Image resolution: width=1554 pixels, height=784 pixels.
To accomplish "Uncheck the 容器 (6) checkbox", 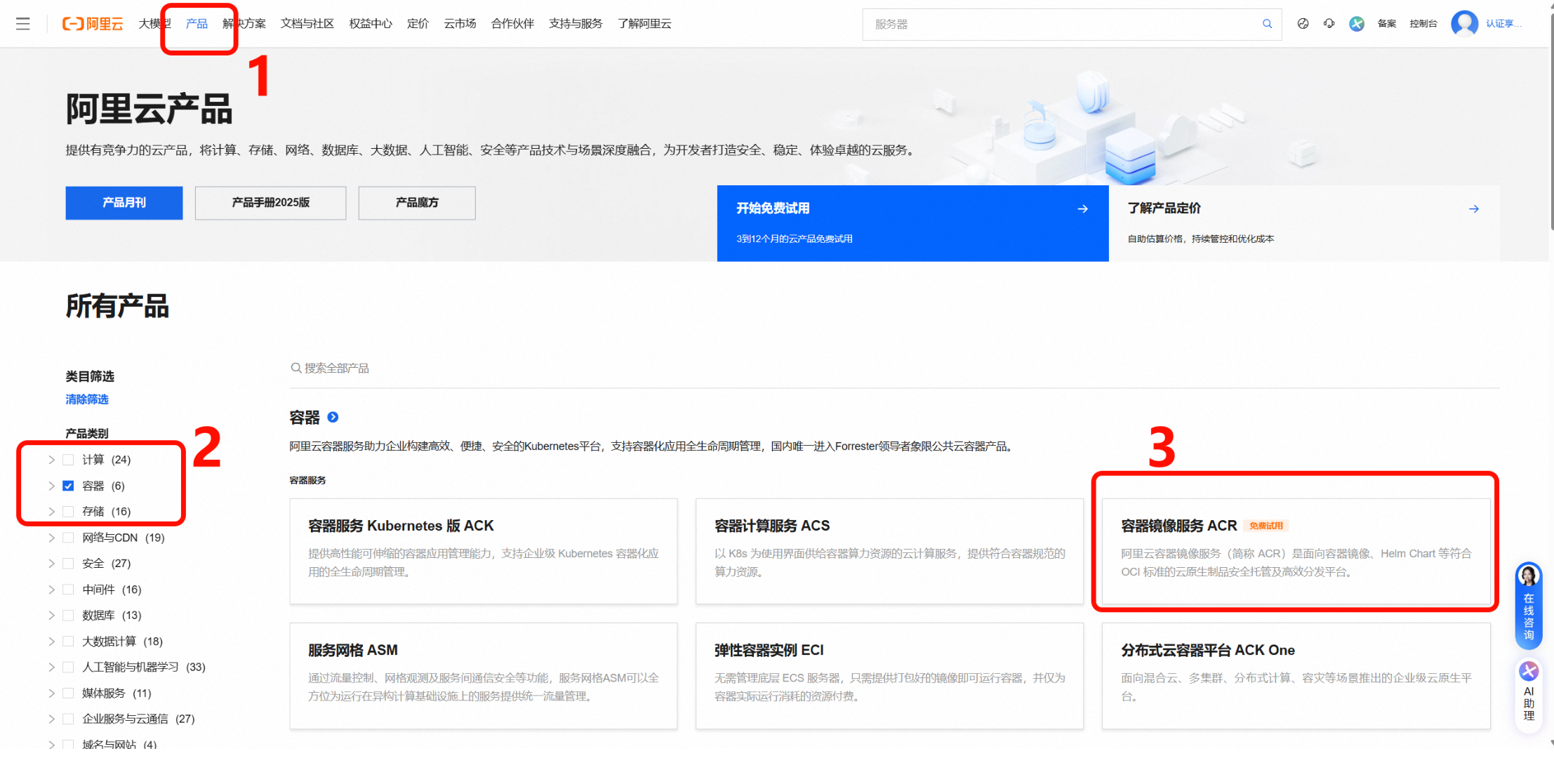I will (x=68, y=486).
